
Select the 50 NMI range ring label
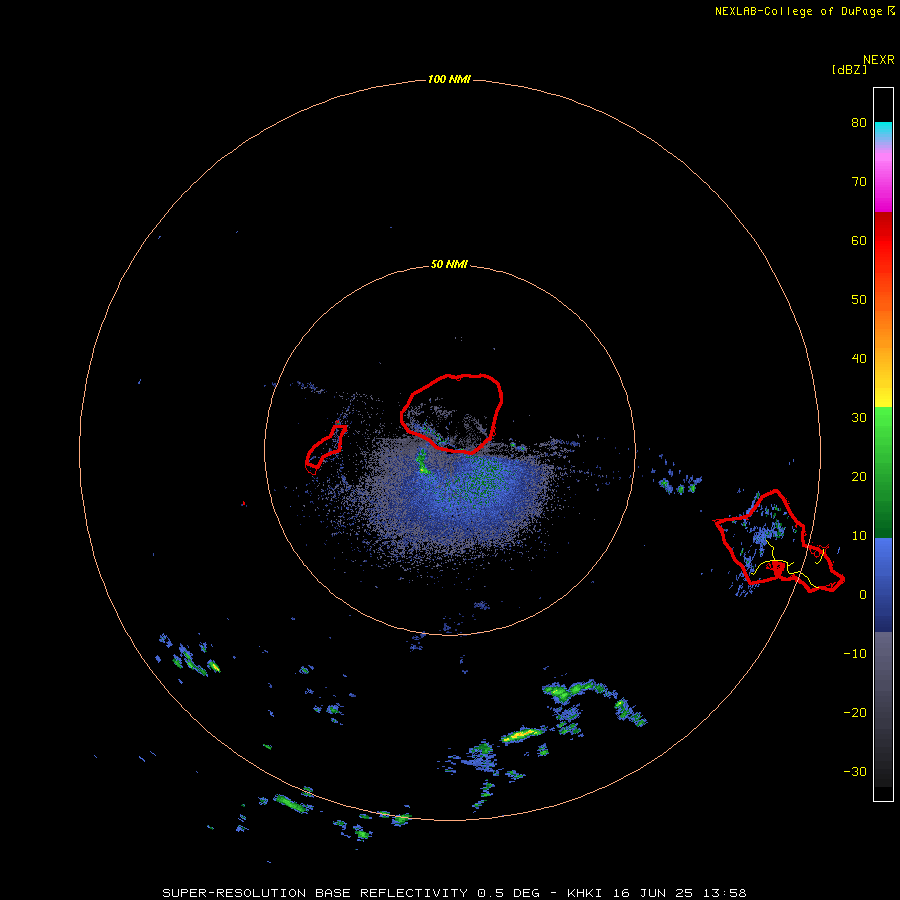[x=449, y=265]
